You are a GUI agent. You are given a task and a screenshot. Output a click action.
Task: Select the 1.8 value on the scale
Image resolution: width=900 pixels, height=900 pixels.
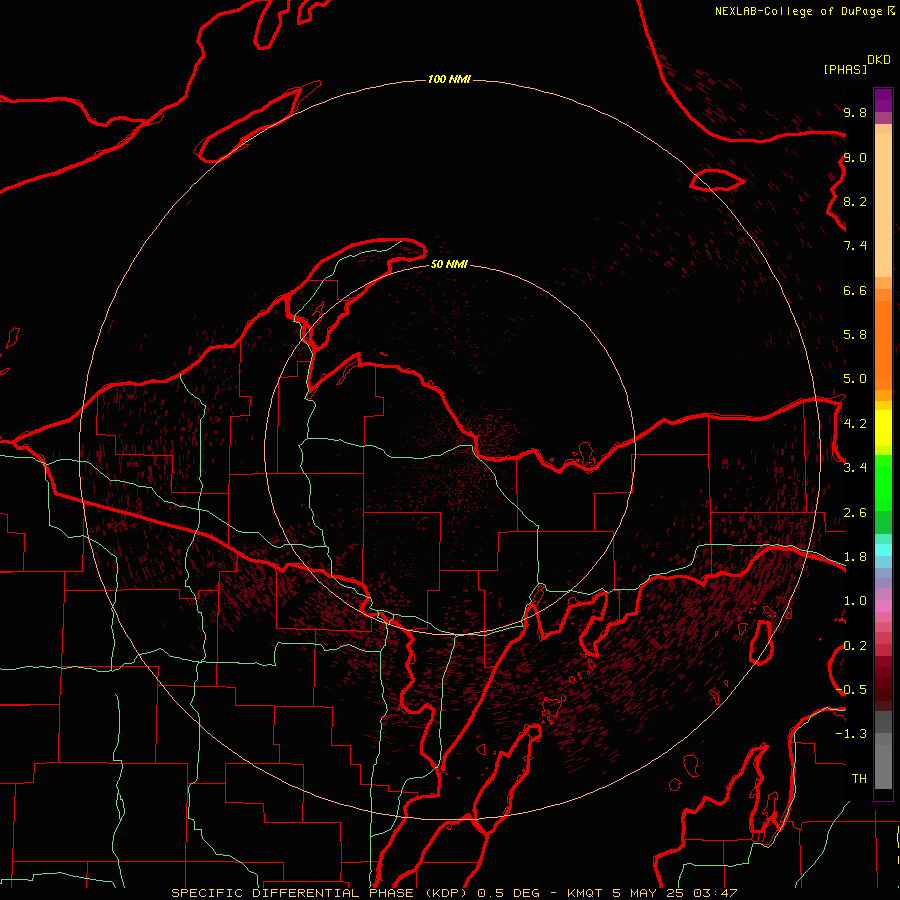click(x=855, y=557)
